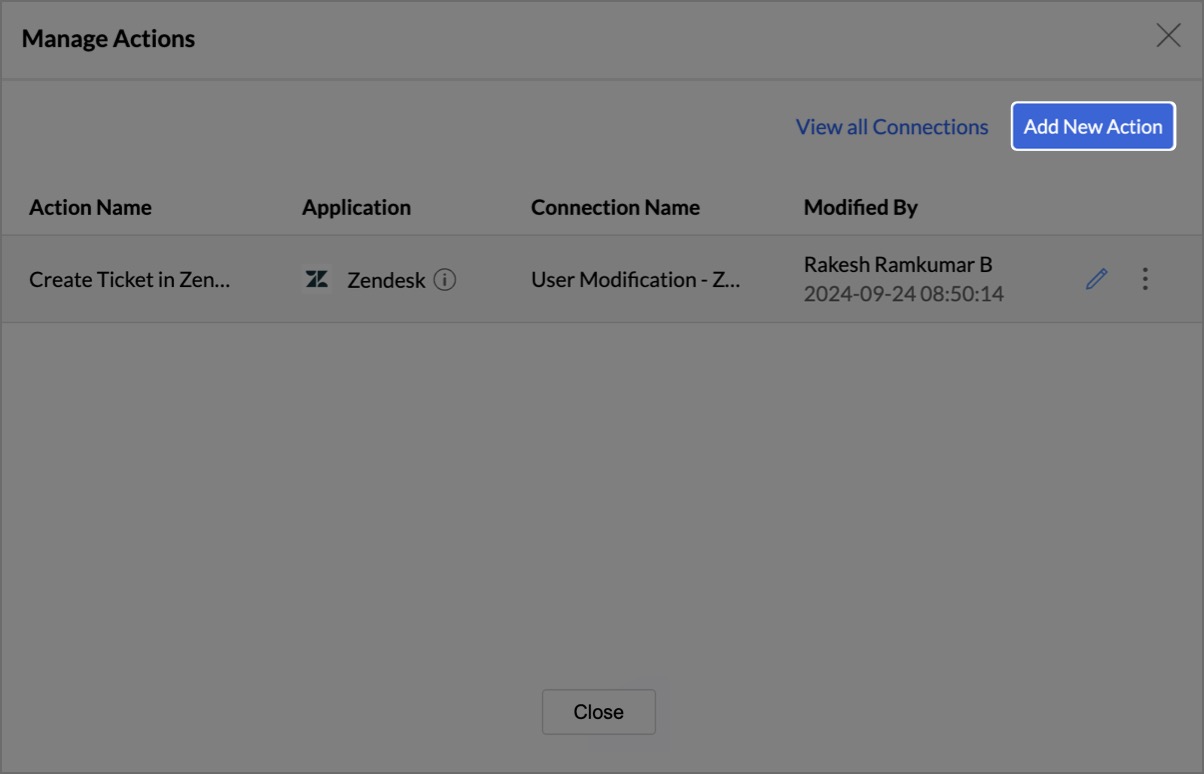Click the Modified By column header
The width and height of the screenshot is (1204, 774).
[860, 207]
